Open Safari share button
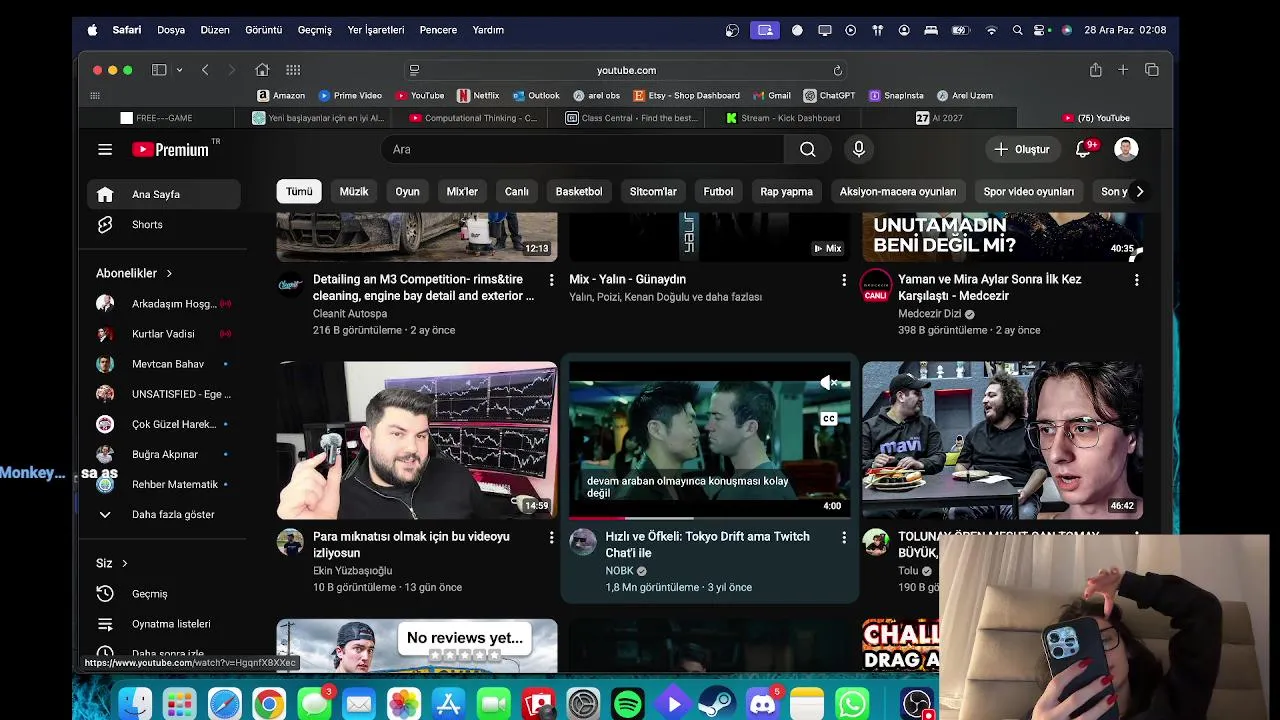Screen dimensions: 1280x720 [x=1096, y=70]
